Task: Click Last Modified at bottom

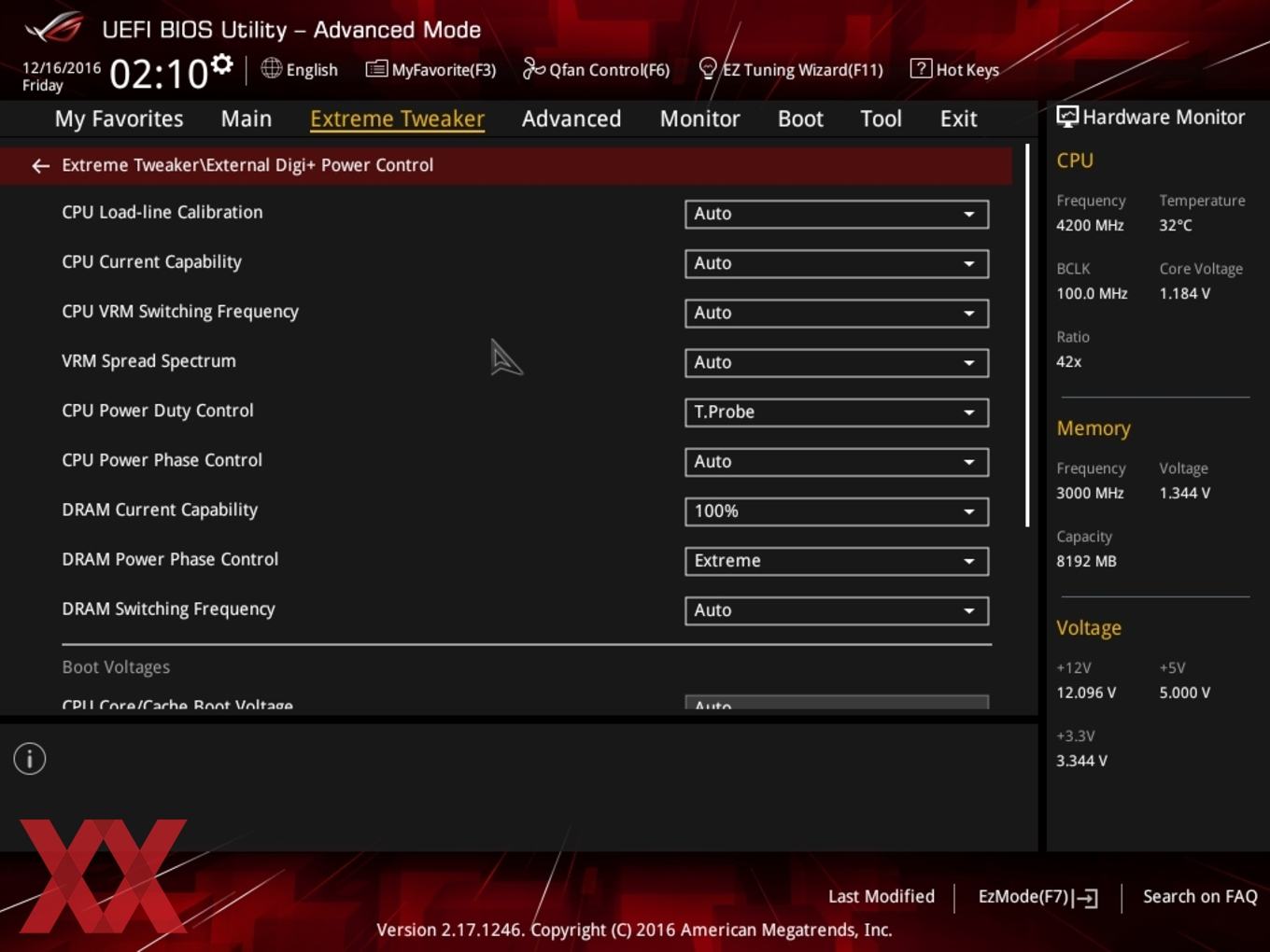Action: coord(882,896)
